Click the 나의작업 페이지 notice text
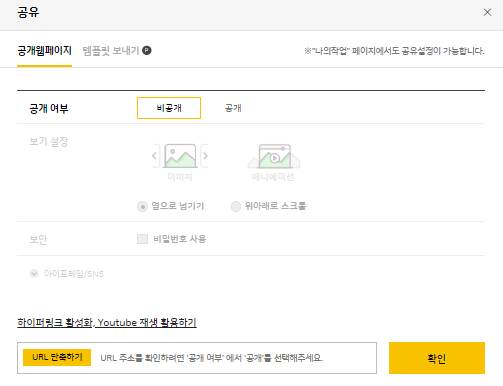 (x=394, y=51)
